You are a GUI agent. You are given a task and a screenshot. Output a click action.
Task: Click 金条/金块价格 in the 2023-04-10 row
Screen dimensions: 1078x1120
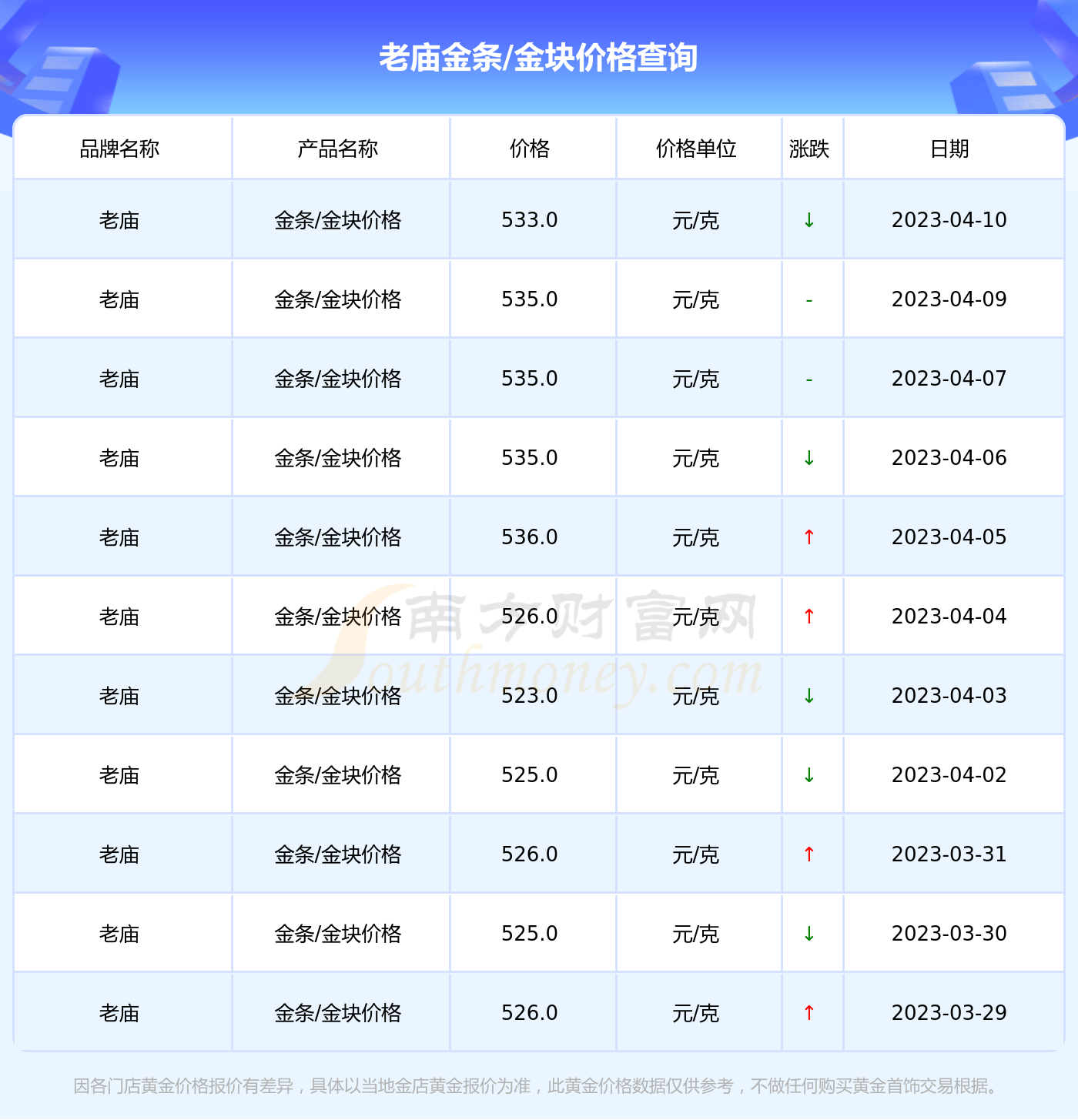[338, 221]
